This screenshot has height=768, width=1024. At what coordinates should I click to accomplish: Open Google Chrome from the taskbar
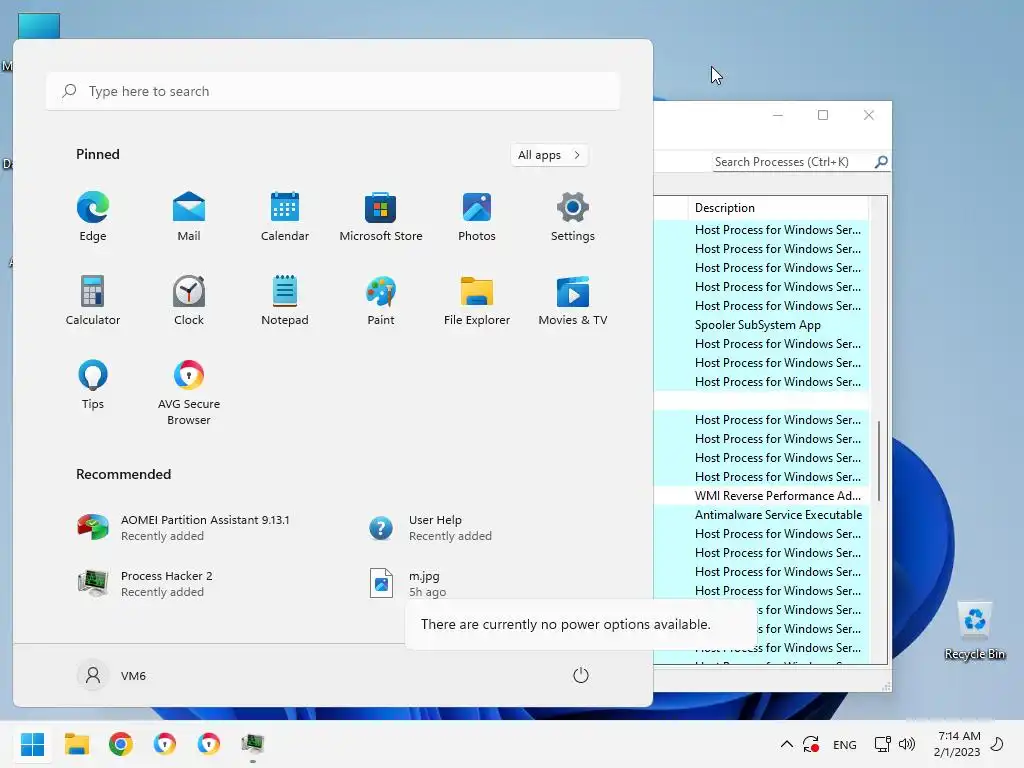(x=121, y=744)
